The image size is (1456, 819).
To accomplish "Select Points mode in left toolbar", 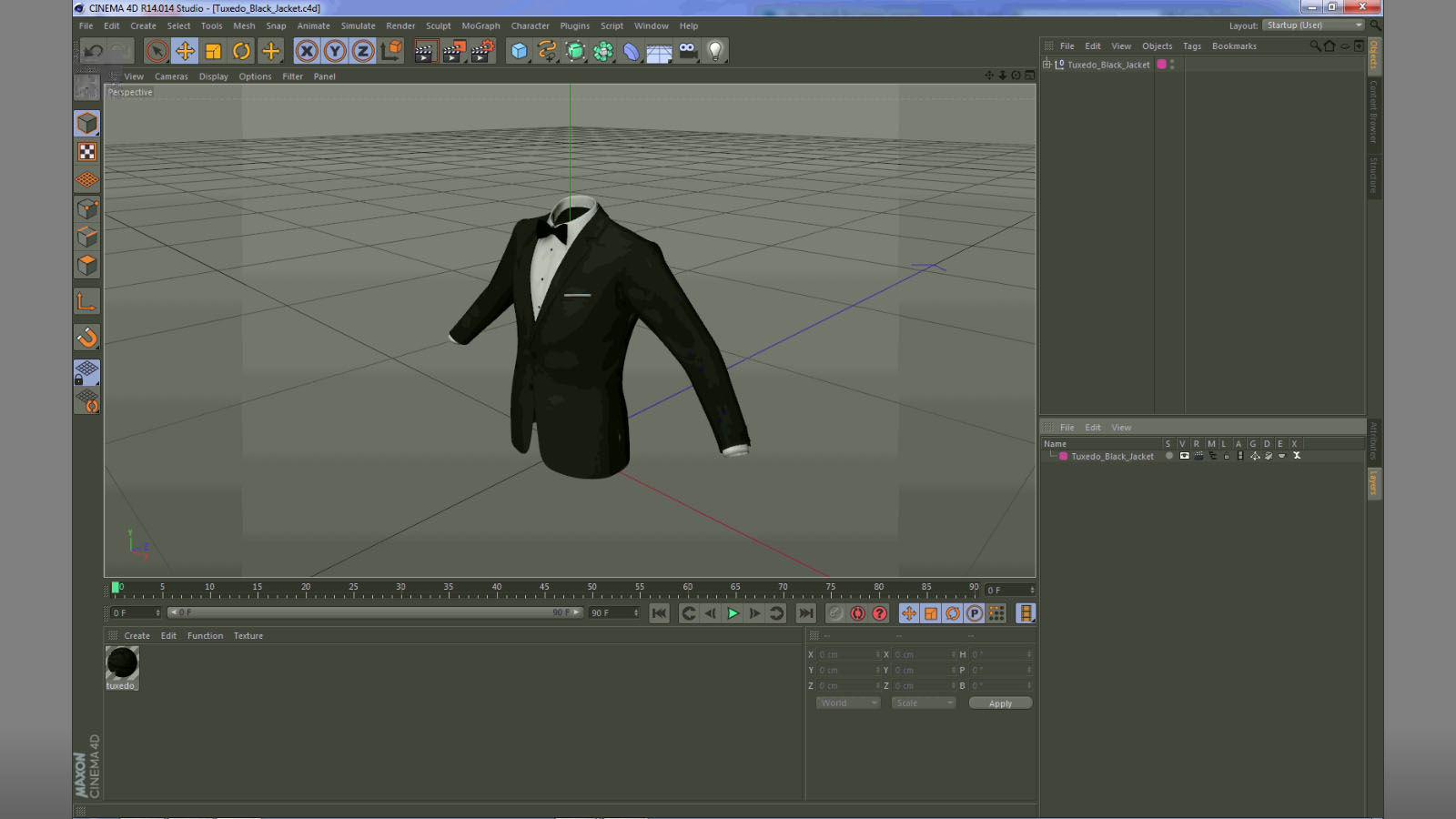I will (x=87, y=208).
